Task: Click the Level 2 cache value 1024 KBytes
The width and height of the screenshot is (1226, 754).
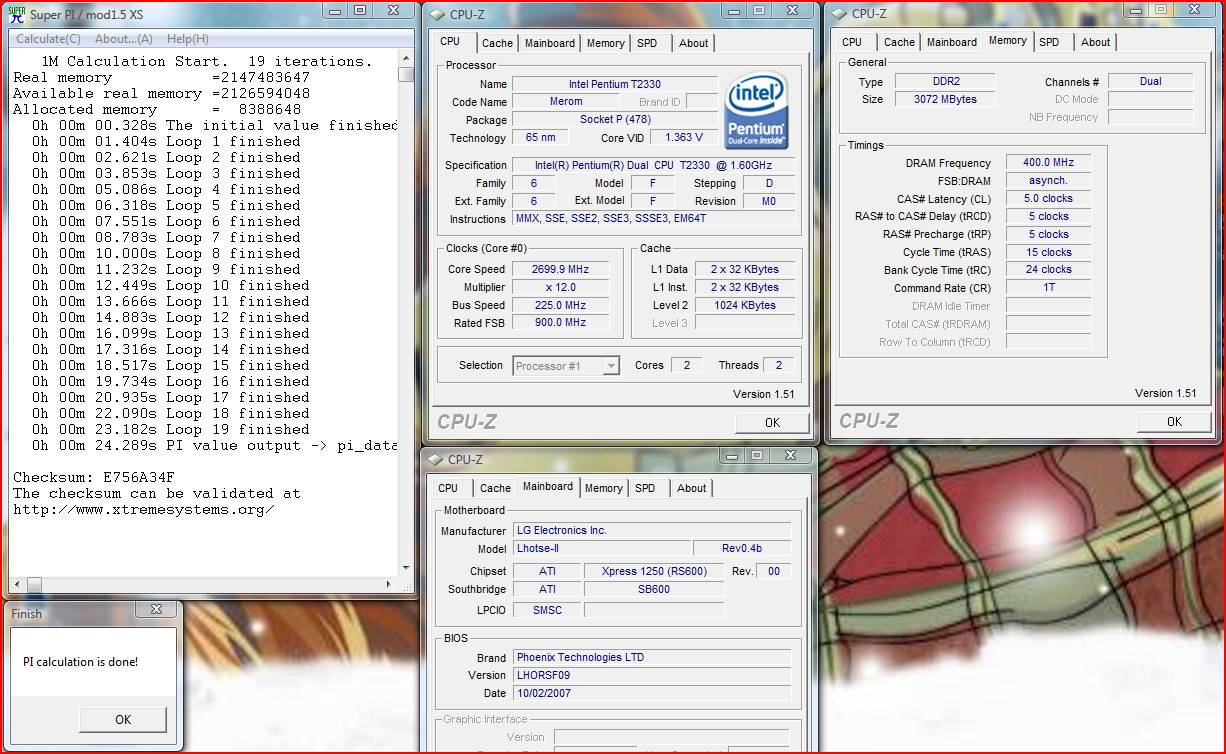Action: pos(744,305)
